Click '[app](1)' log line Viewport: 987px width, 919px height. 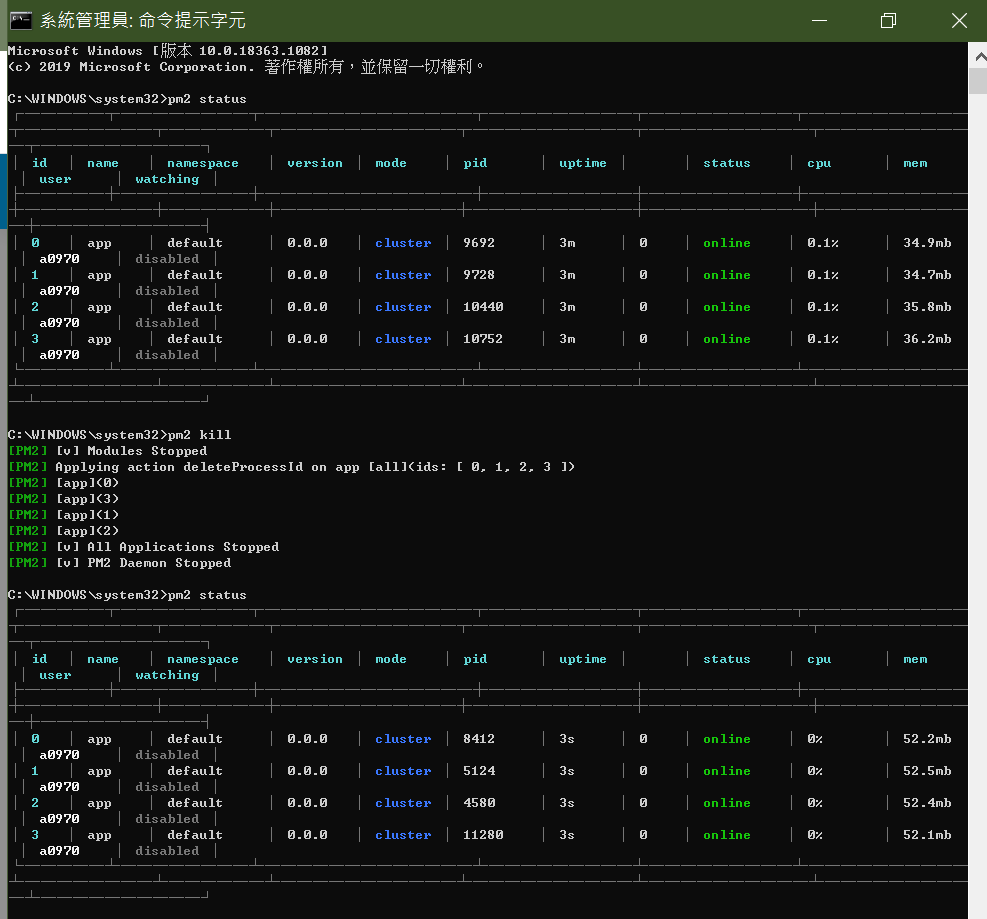coord(63,515)
